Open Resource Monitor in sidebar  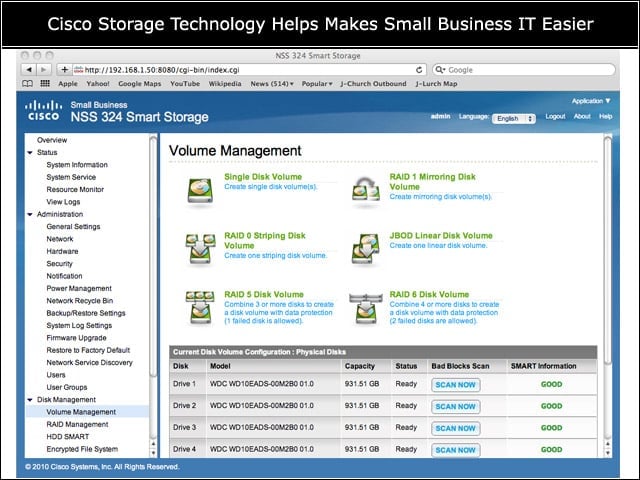75,189
